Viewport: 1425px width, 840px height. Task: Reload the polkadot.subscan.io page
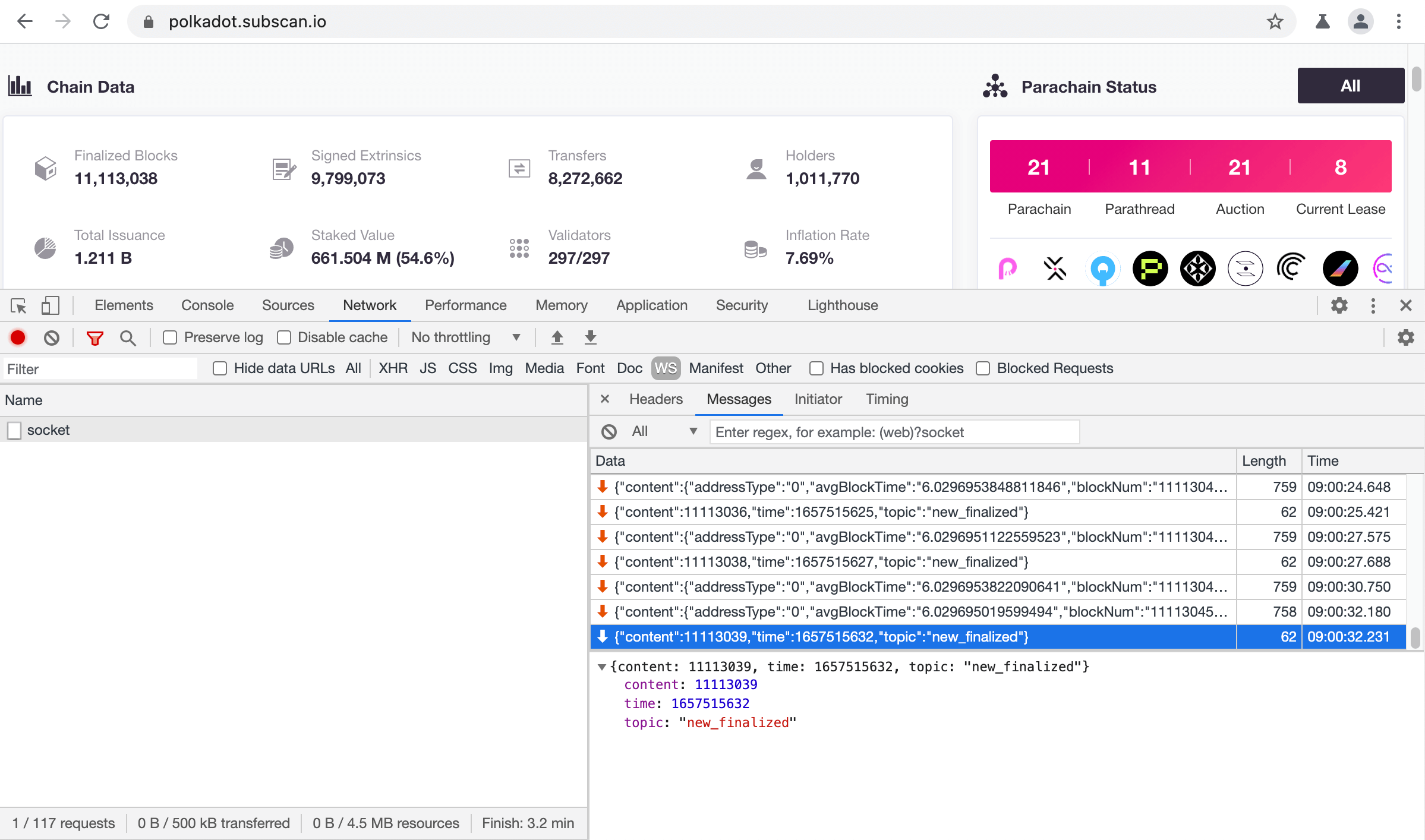click(102, 22)
